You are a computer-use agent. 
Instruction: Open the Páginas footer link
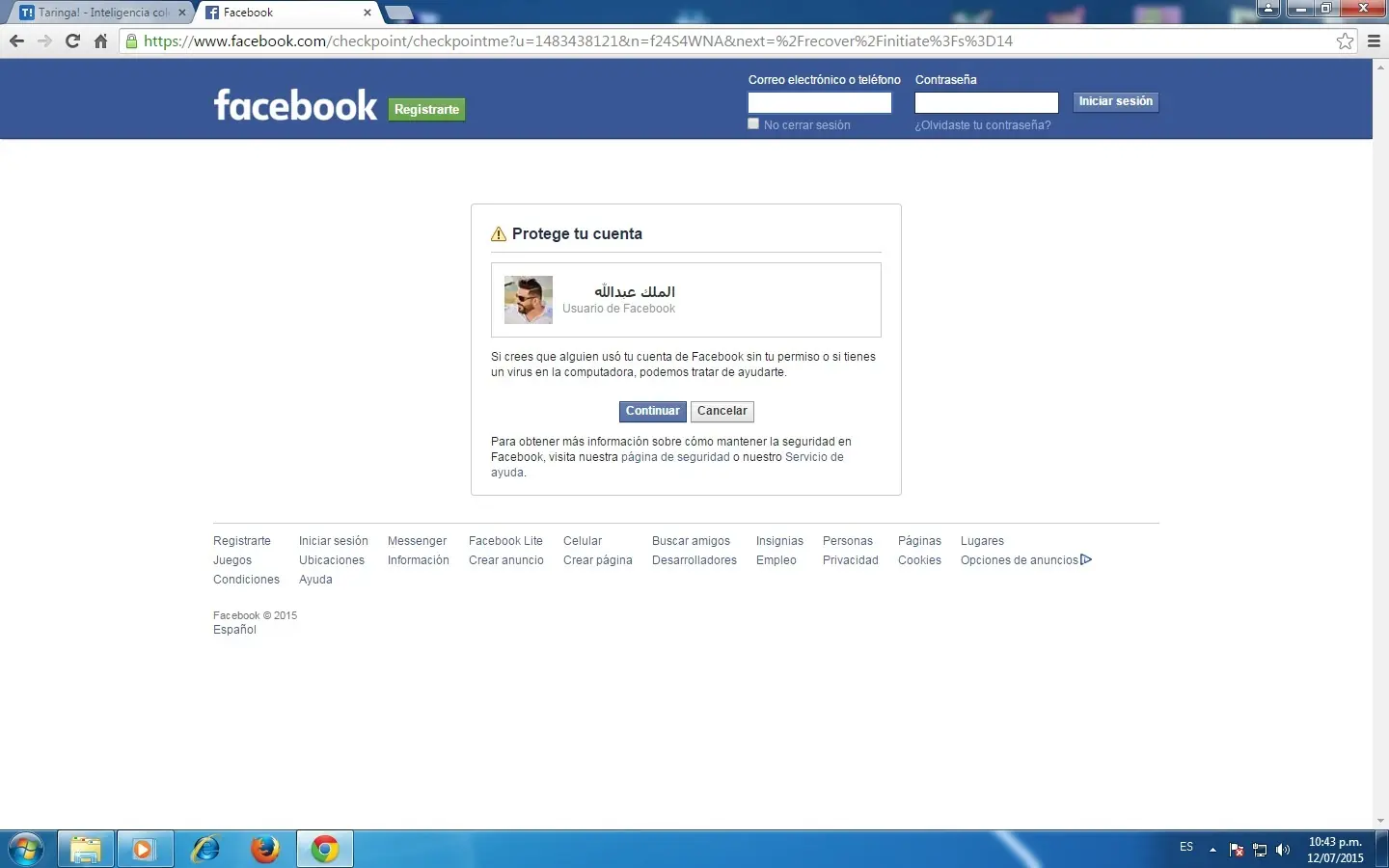click(919, 541)
